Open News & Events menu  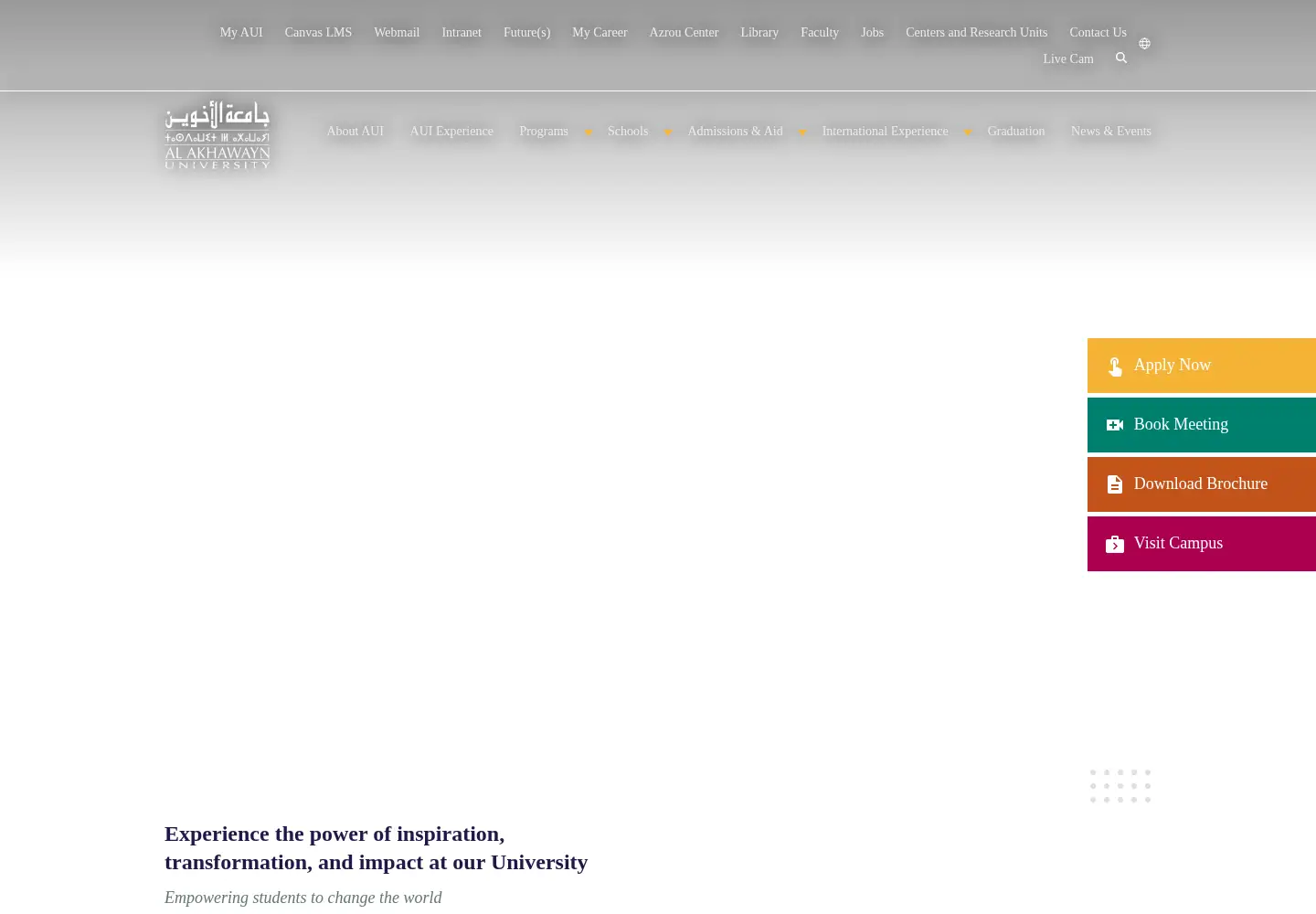(x=1111, y=132)
